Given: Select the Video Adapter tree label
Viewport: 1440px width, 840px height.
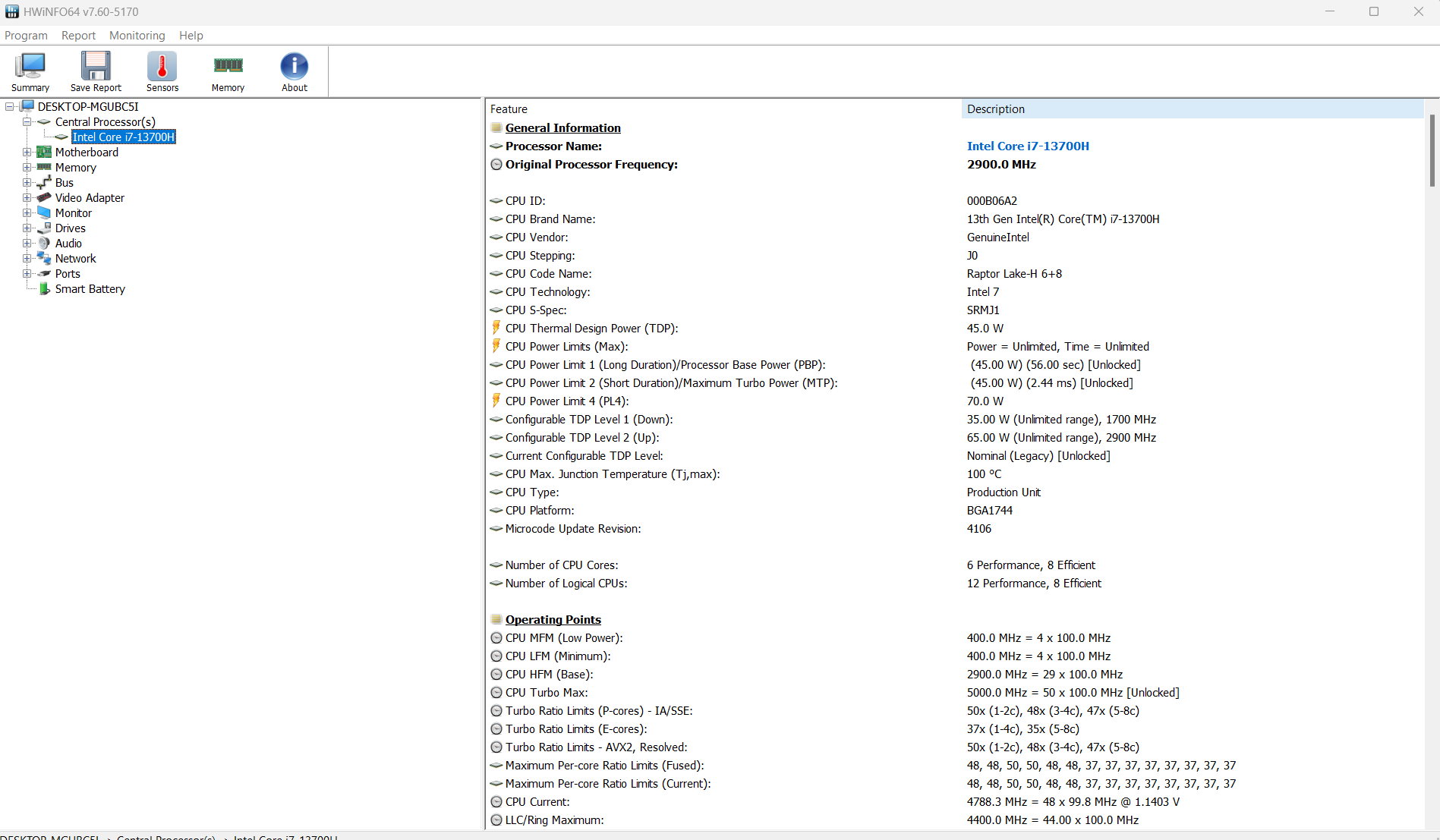Looking at the screenshot, I should pos(90,197).
